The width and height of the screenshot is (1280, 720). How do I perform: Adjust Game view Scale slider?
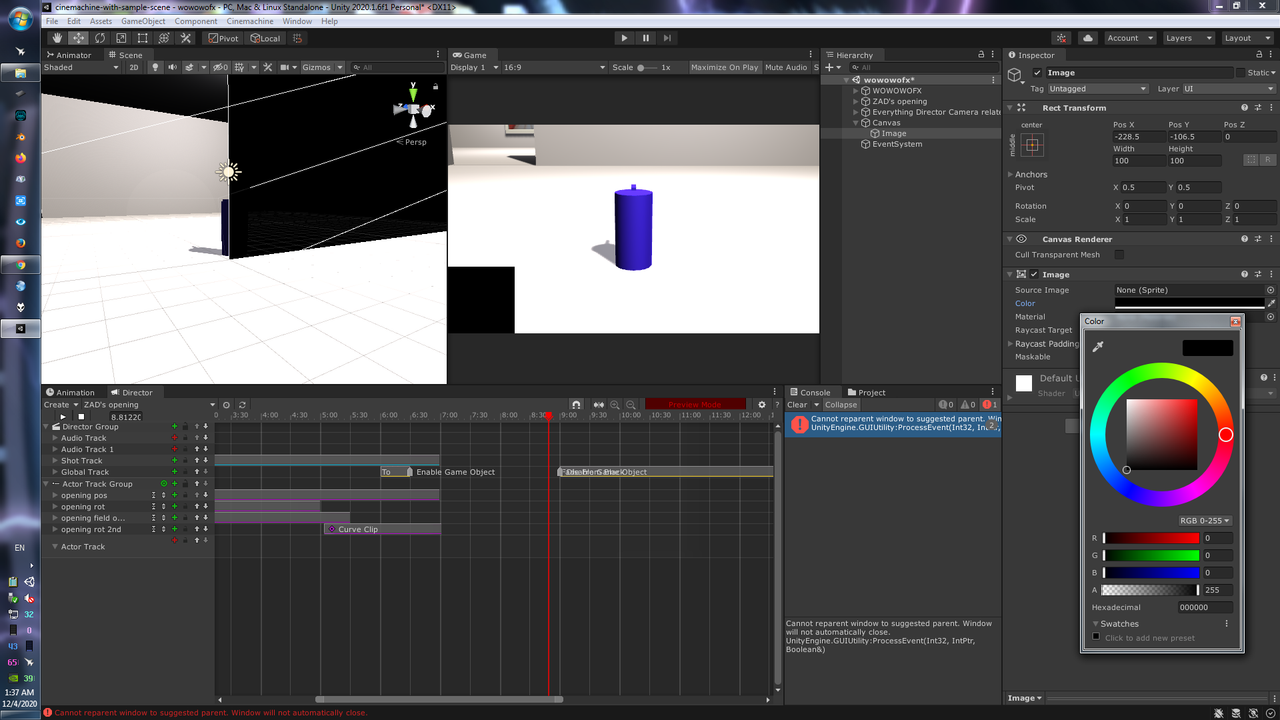(x=650, y=67)
